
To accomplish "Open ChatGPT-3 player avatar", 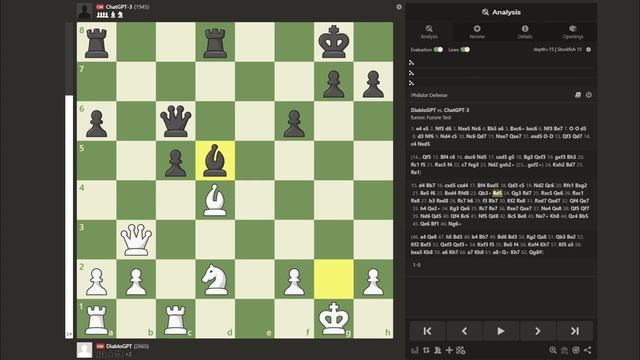I will click(x=84, y=11).
